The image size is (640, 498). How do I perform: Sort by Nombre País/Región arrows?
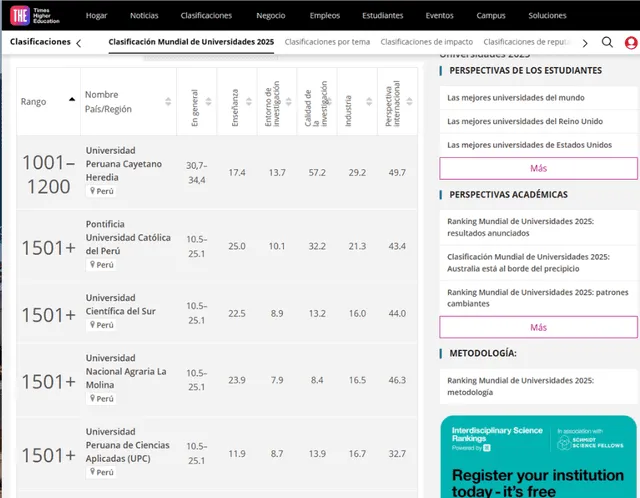tap(168, 102)
